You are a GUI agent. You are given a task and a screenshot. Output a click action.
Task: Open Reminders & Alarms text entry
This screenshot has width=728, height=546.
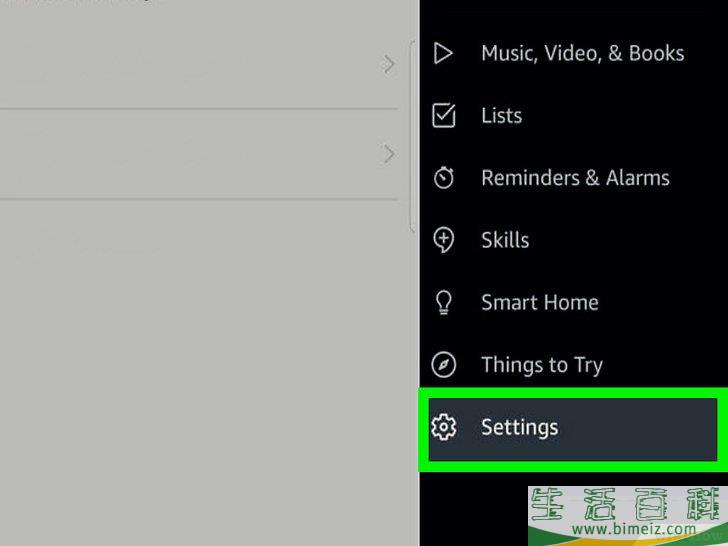[575, 177]
